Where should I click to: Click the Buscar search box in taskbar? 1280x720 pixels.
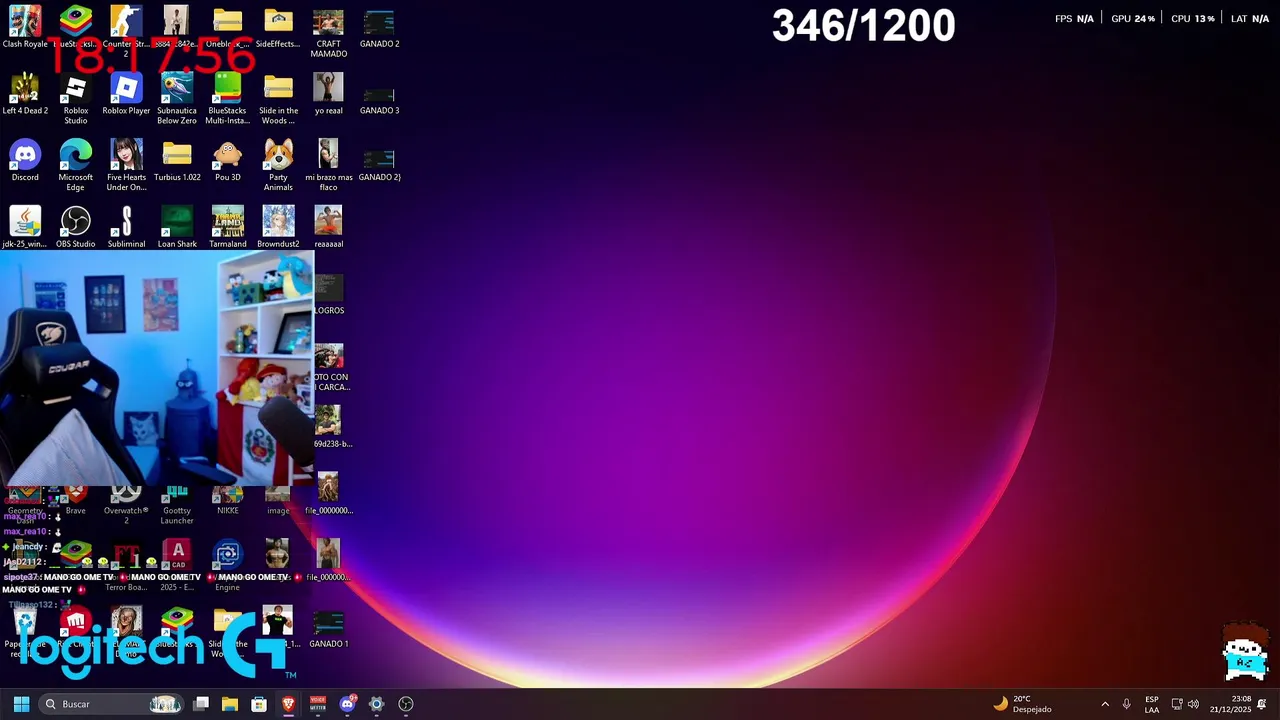point(111,704)
